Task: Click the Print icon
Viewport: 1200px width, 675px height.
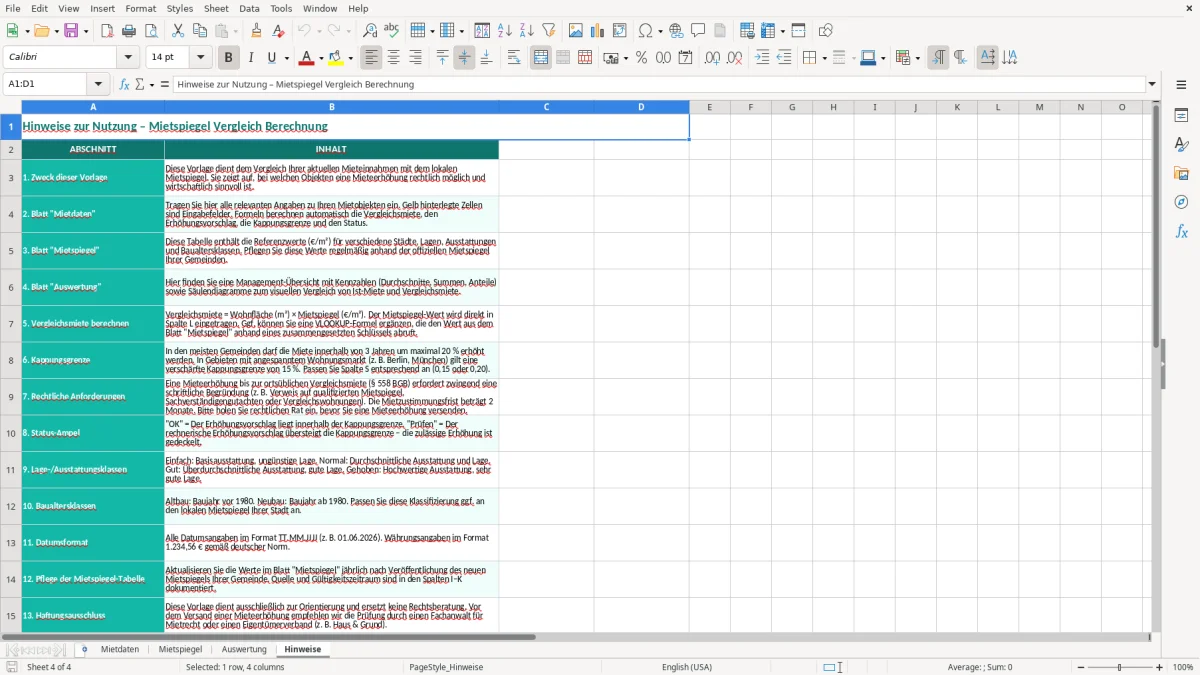Action: coord(128,31)
